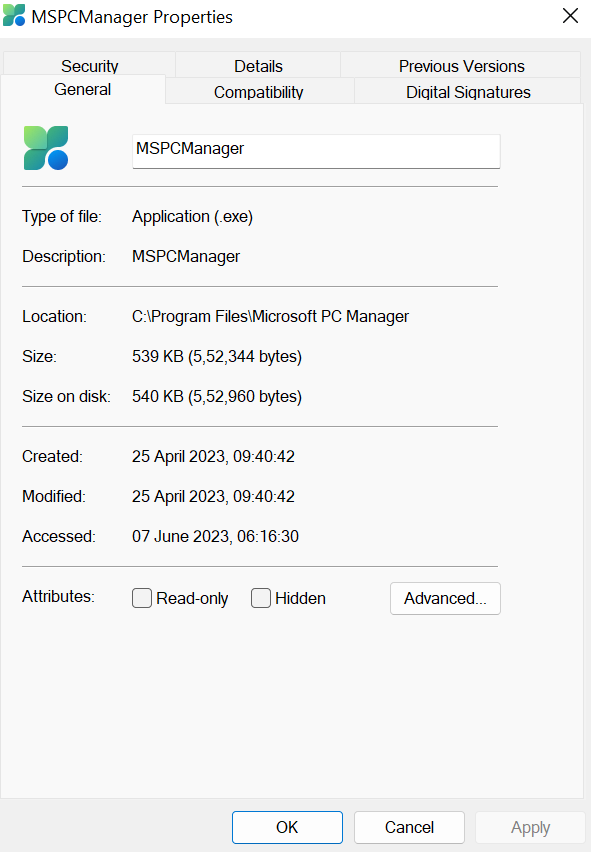Click the large MSPCManager application icon
Viewport: 591px width, 852px height.
click(x=46, y=148)
